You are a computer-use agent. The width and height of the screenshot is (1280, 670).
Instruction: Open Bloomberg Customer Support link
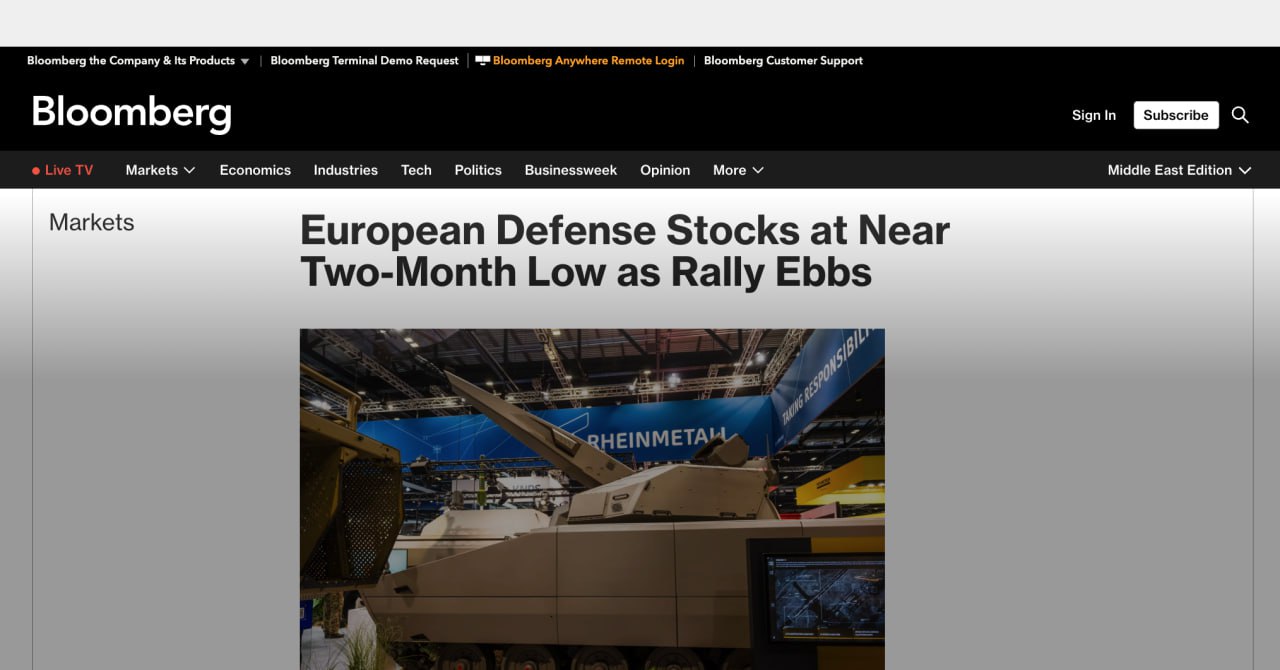(783, 61)
